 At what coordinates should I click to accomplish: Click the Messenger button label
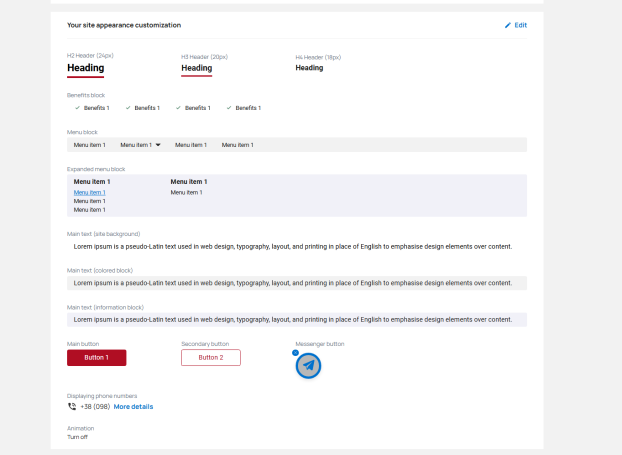[320, 344]
